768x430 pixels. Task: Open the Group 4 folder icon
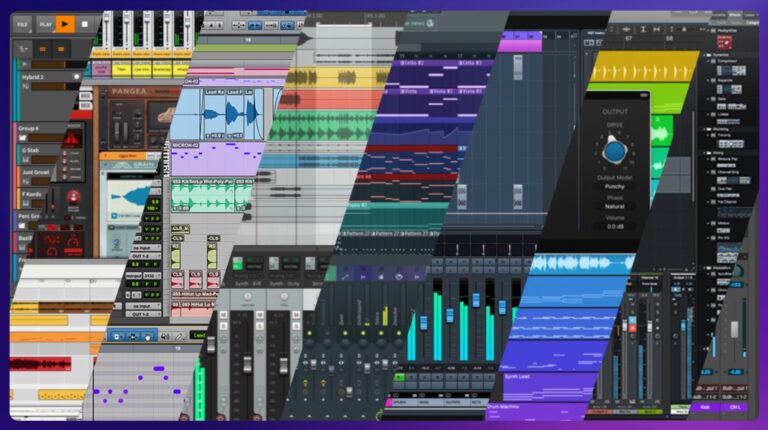(23, 138)
